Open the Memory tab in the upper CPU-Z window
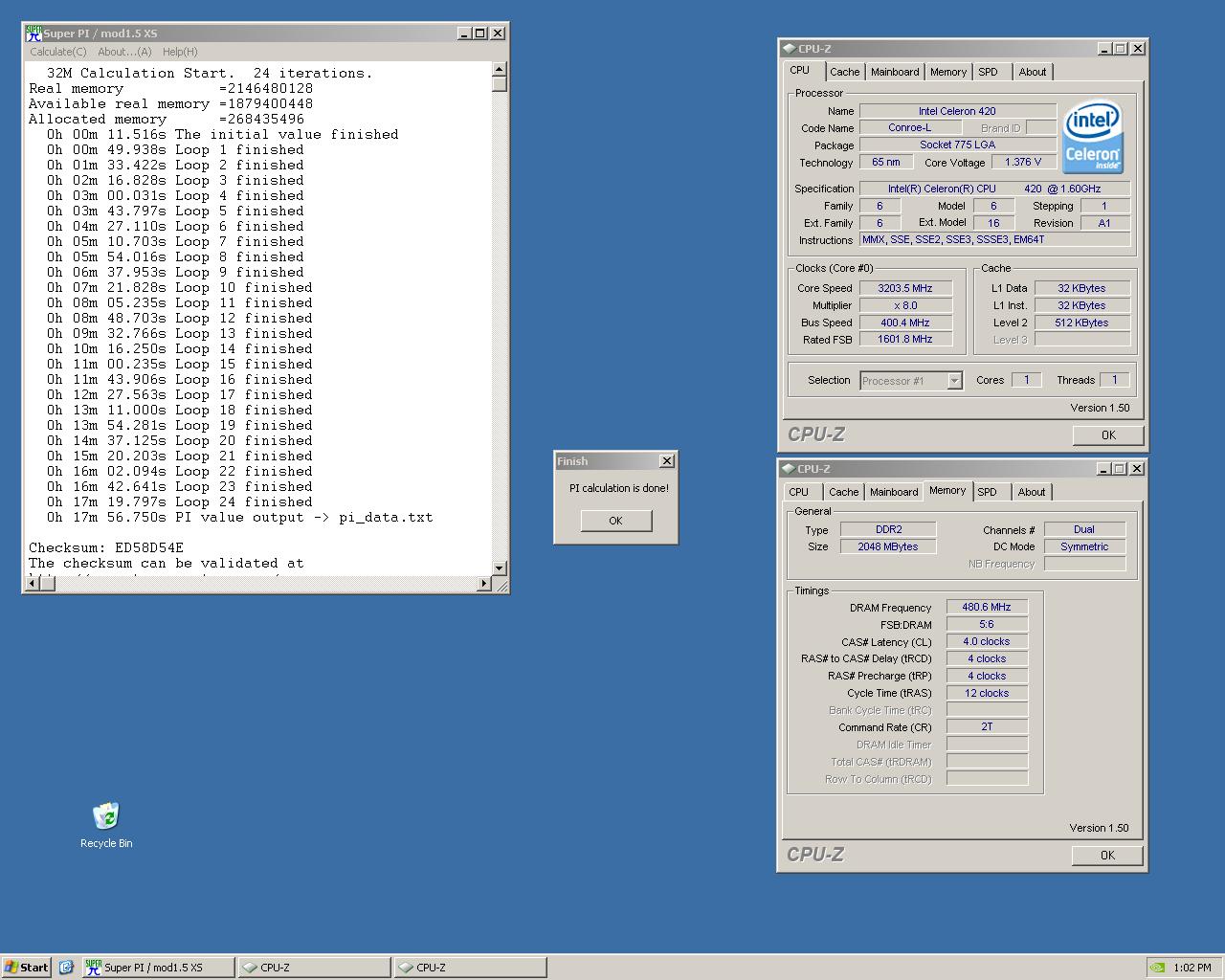The image size is (1225, 980). [948, 72]
